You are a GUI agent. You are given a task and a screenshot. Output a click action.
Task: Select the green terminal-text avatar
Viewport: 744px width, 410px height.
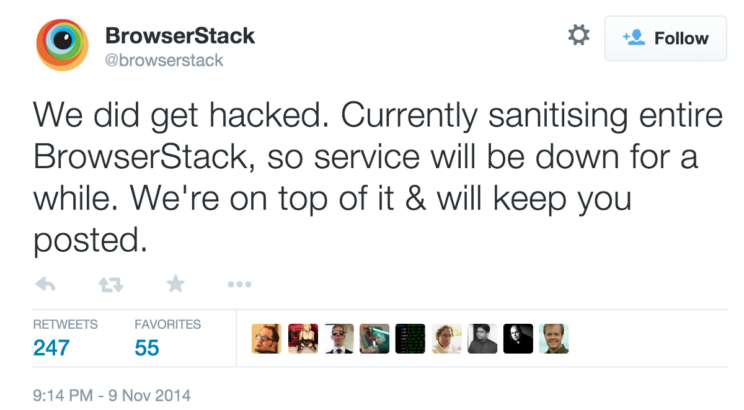click(410, 338)
